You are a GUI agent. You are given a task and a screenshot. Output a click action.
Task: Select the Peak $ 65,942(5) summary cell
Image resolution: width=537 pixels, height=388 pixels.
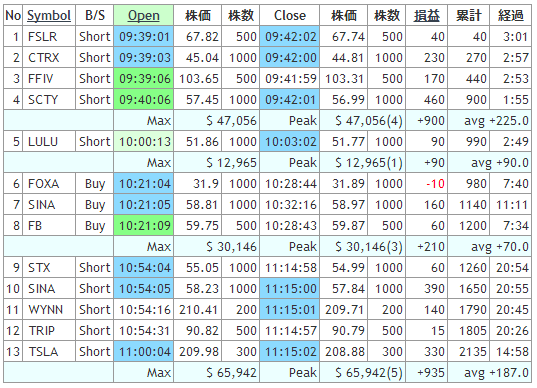tap(363, 373)
